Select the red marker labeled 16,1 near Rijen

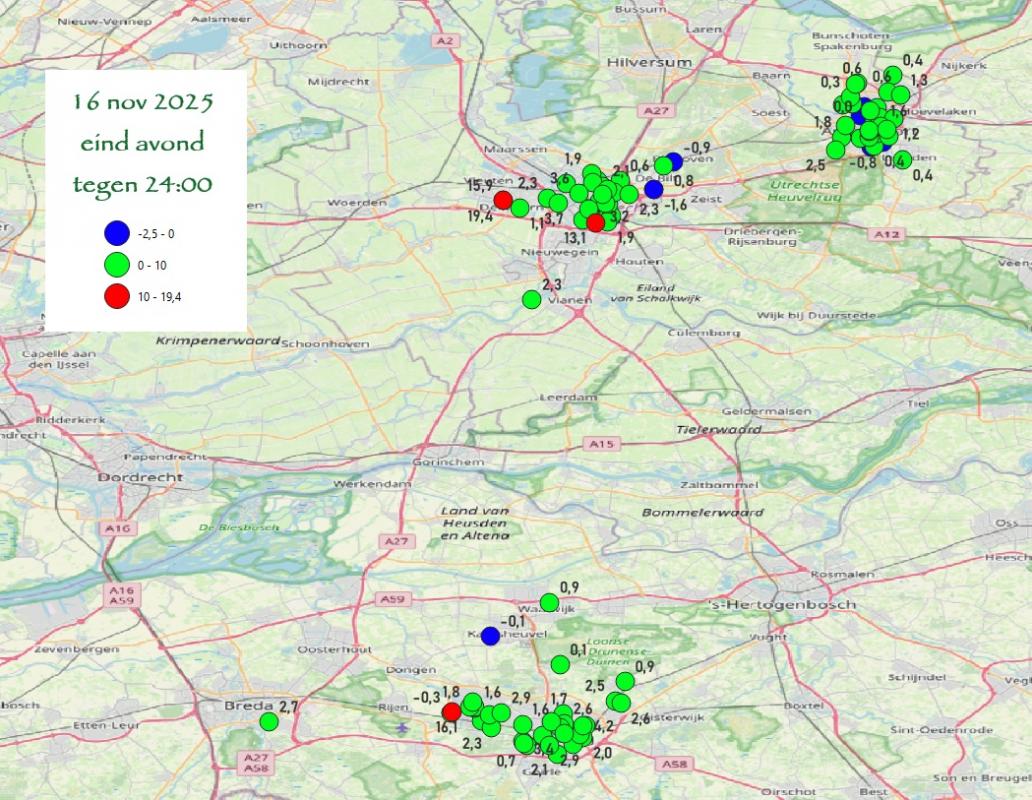[x=452, y=711]
